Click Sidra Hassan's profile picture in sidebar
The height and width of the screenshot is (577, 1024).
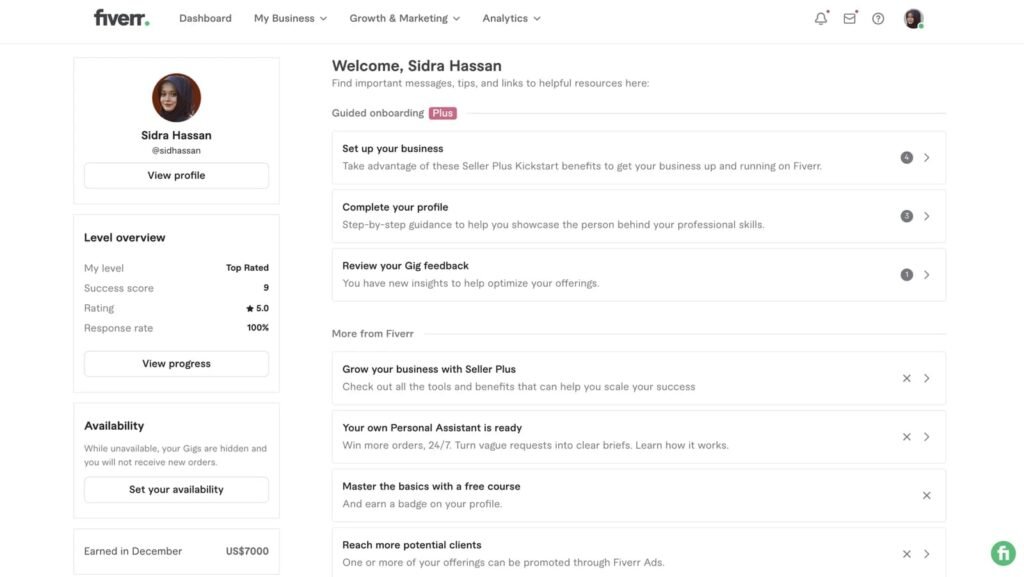176,98
